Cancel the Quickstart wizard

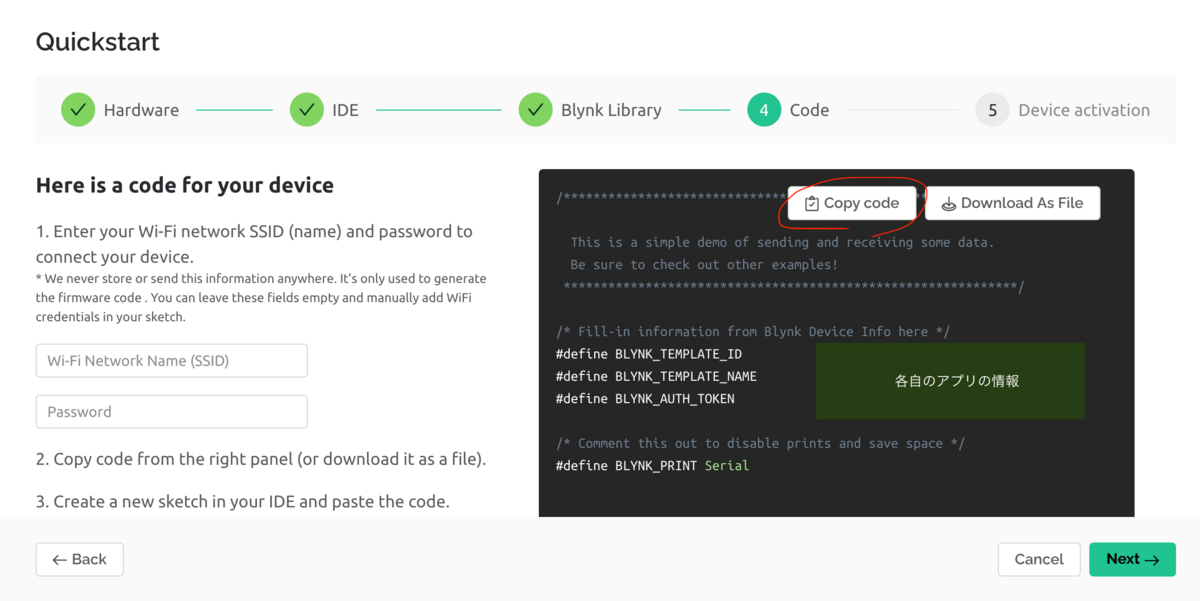tap(1039, 560)
